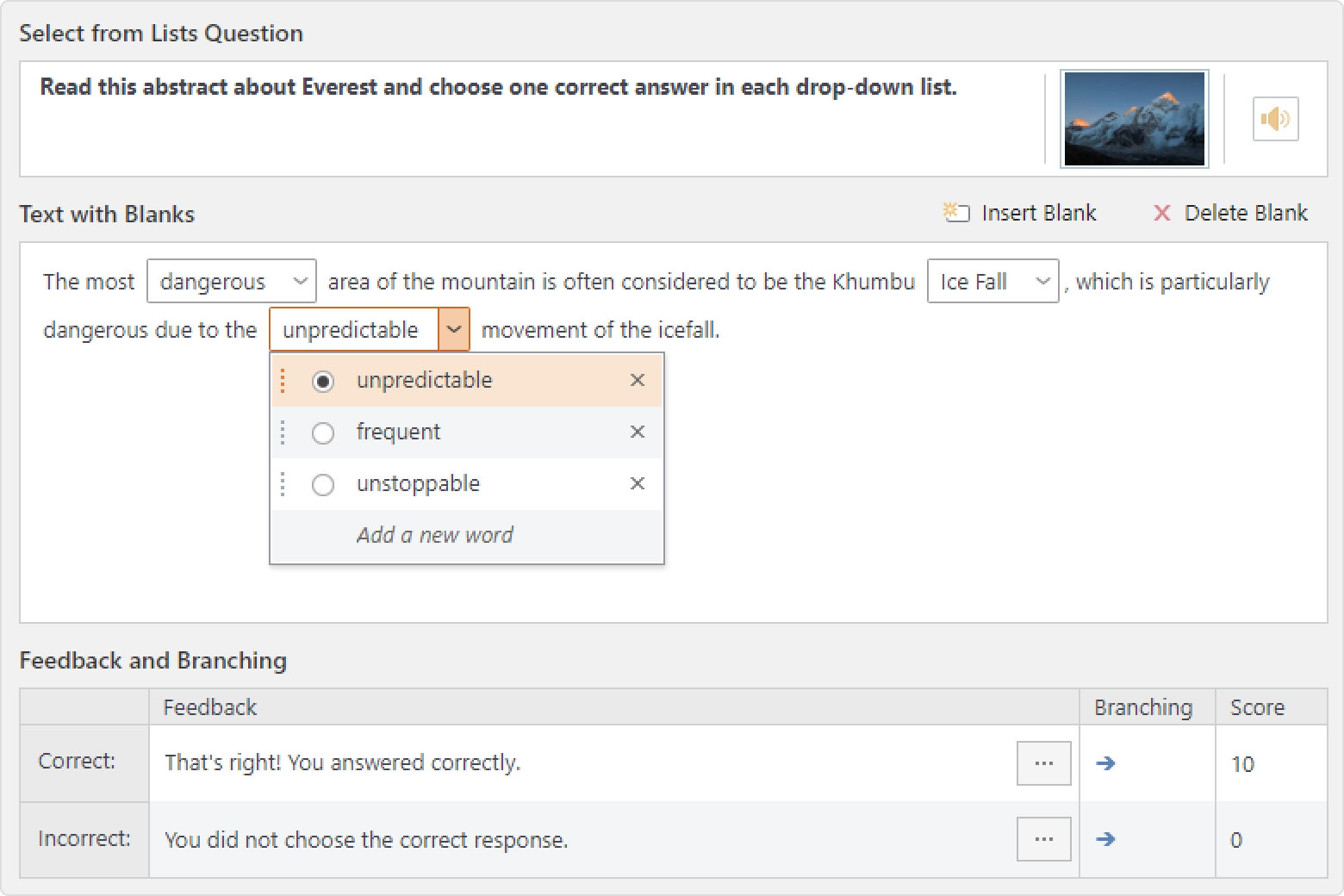Open ellipsis button for Correct feedback
1344x896 pixels.
[1043, 763]
